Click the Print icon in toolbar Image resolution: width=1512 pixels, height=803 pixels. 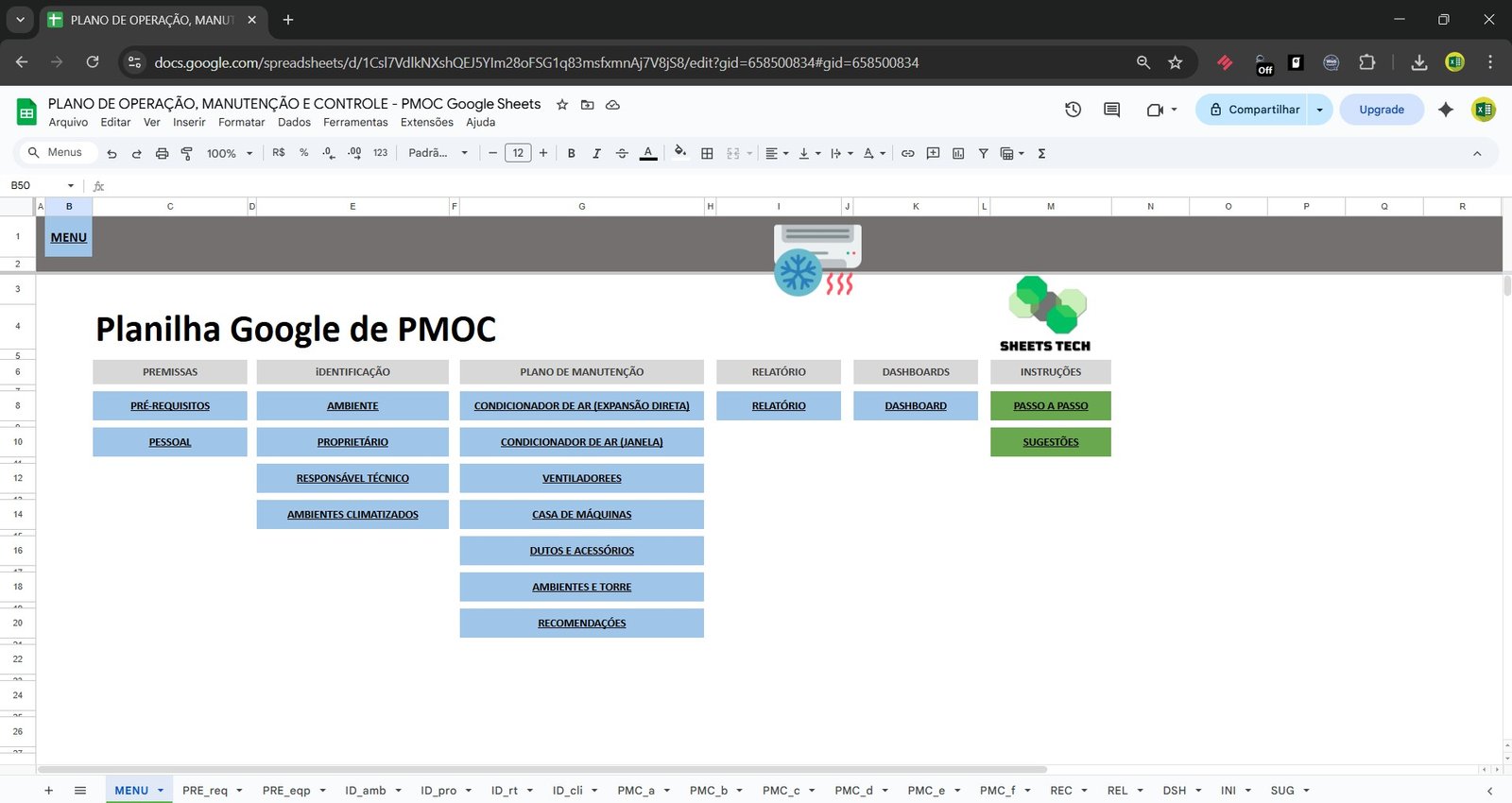[162, 153]
